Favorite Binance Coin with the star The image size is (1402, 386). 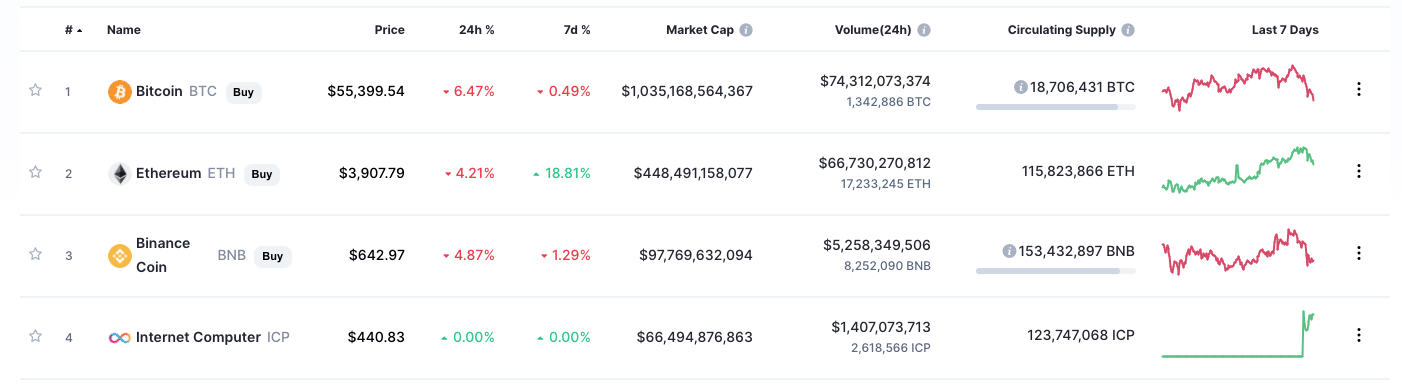click(x=35, y=254)
